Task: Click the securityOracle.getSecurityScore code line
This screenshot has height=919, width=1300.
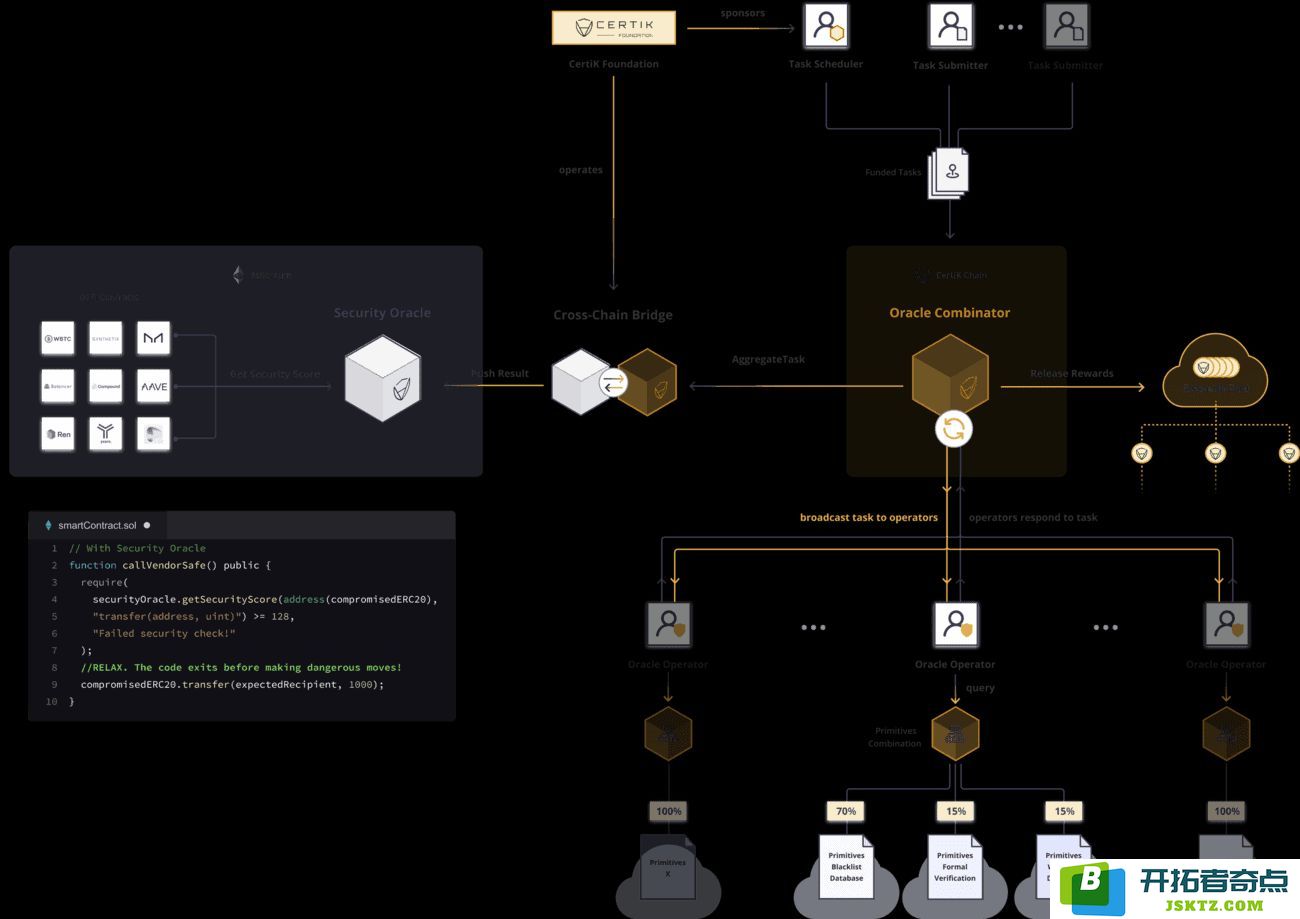Action: click(265, 599)
